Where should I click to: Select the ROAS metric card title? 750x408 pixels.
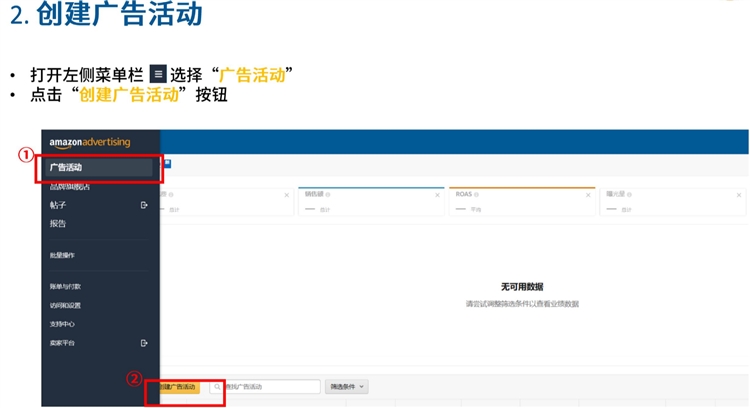click(463, 194)
